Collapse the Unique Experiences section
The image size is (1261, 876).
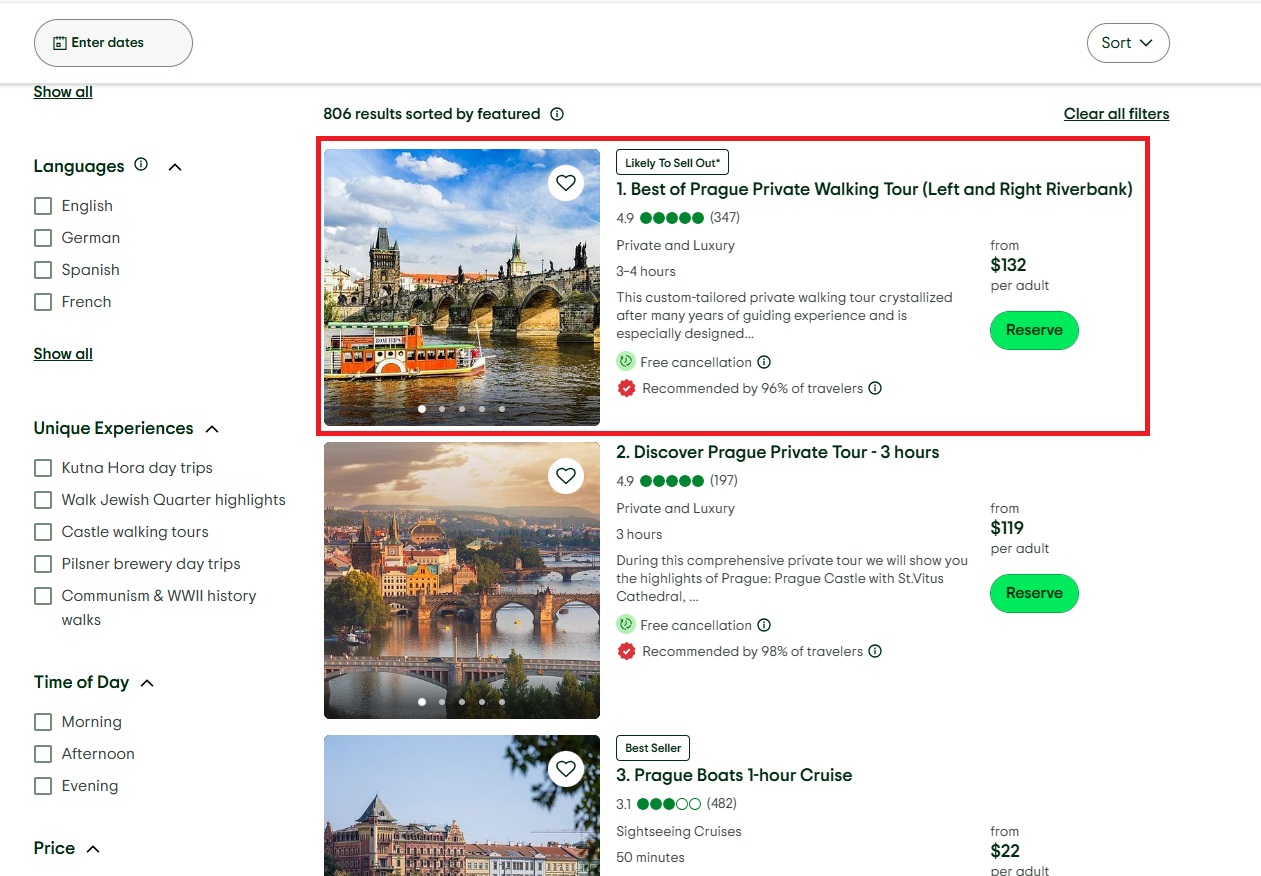tap(212, 429)
